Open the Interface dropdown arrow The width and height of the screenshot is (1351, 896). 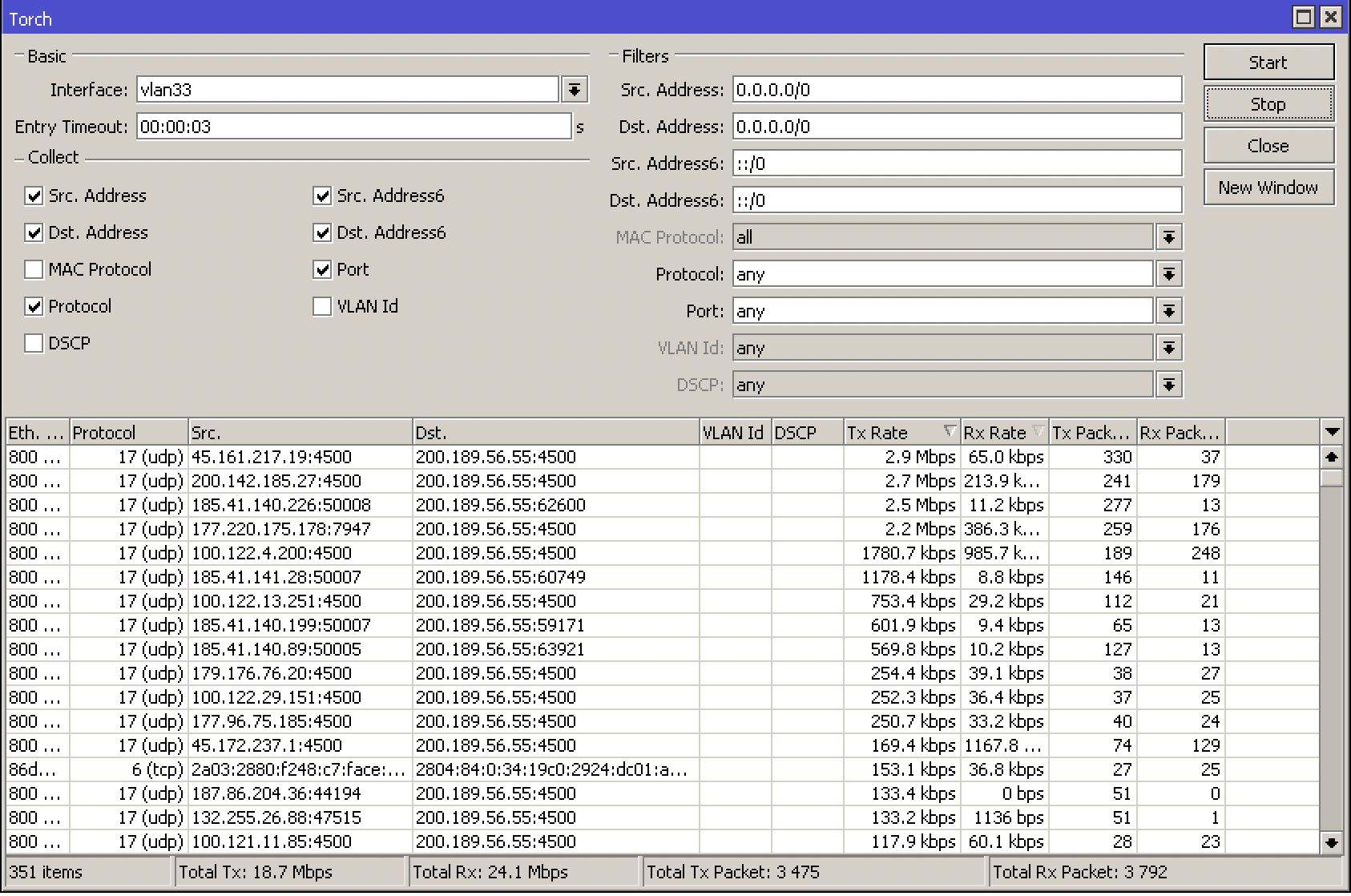[x=575, y=90]
